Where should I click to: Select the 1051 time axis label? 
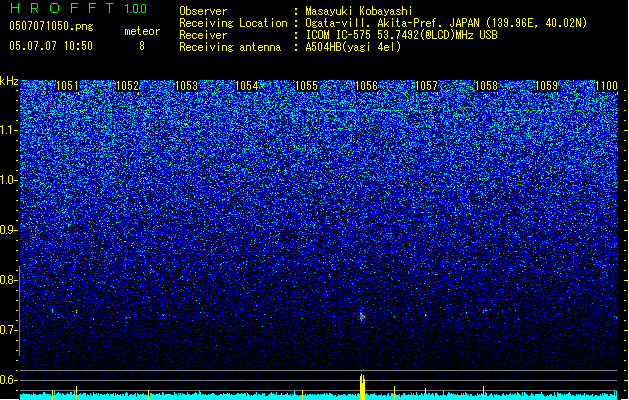pos(67,86)
